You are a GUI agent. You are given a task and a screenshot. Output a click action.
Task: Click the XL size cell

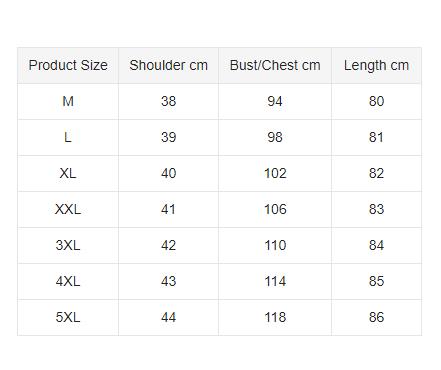tap(68, 173)
